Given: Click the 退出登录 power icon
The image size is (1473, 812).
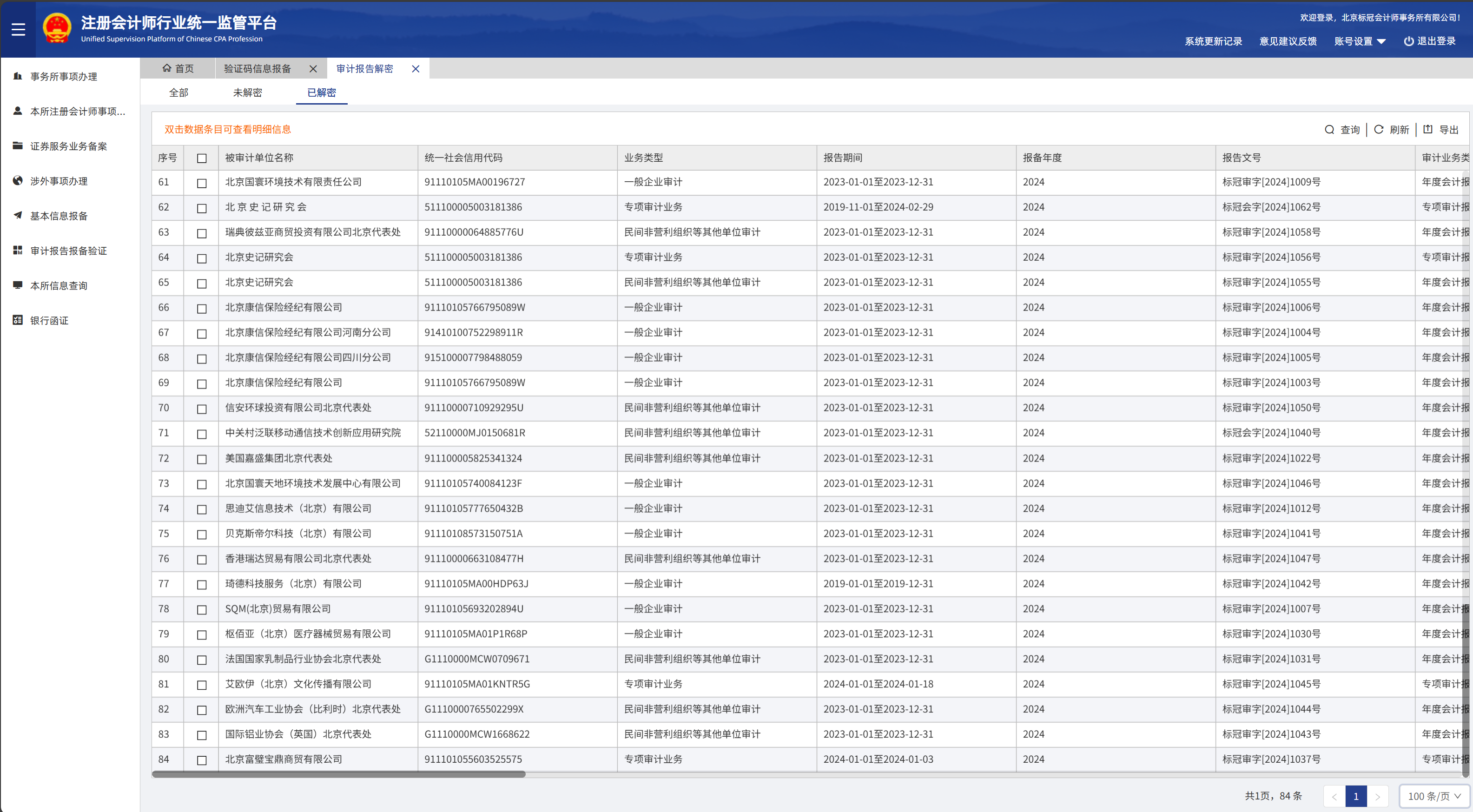Looking at the screenshot, I should tap(1408, 41).
